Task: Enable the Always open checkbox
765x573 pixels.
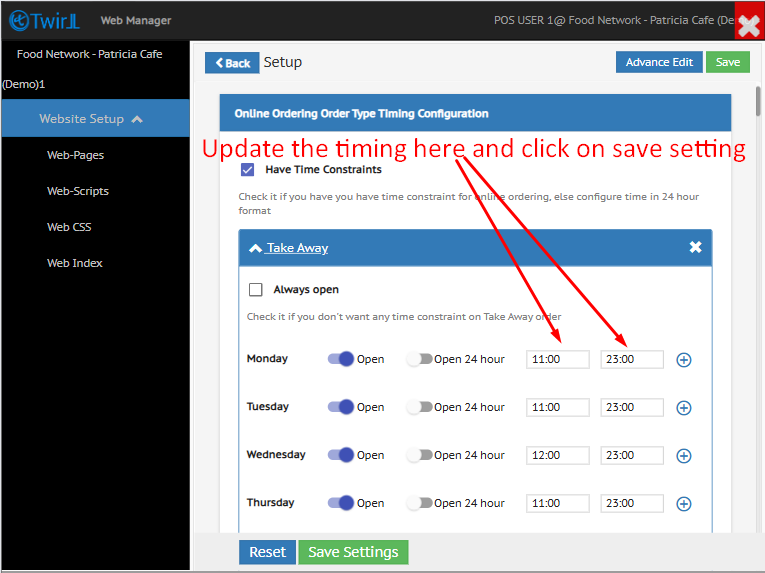Action: tap(256, 290)
